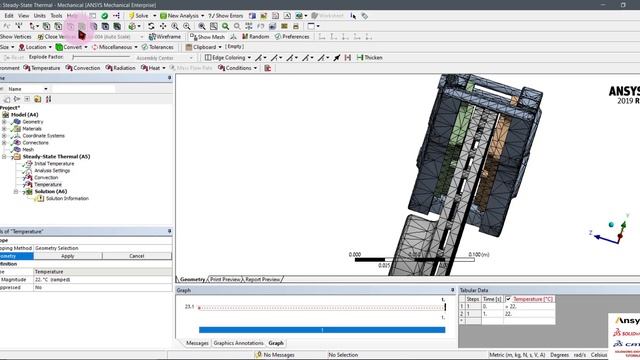Expand the Connections tree node
The width and height of the screenshot is (640, 360).
pos(4,142)
